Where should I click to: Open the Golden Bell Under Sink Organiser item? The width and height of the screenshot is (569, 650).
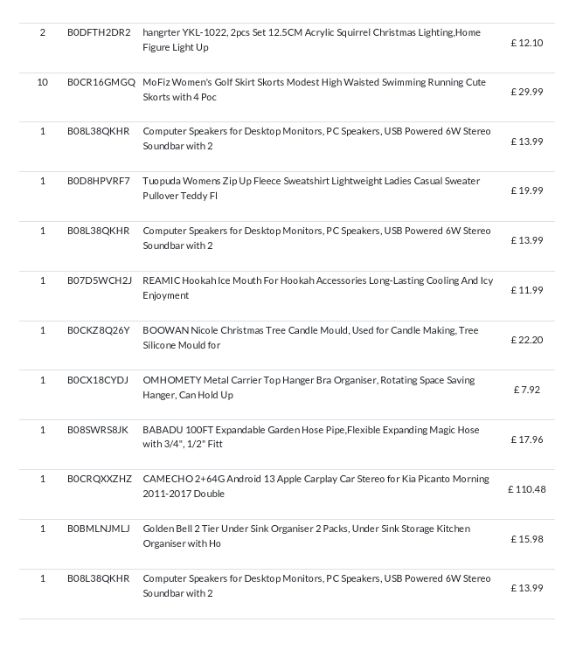306,536
